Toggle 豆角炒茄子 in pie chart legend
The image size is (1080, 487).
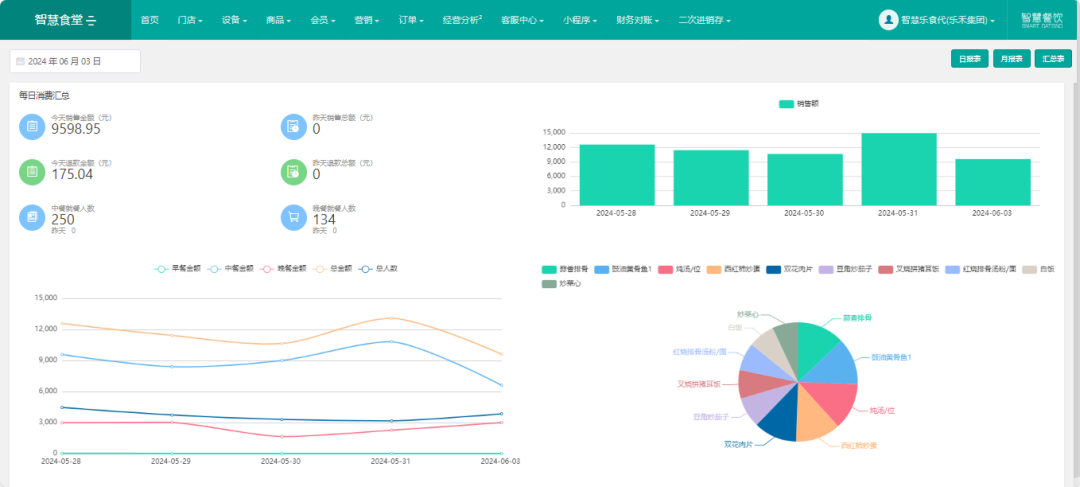pos(847,269)
